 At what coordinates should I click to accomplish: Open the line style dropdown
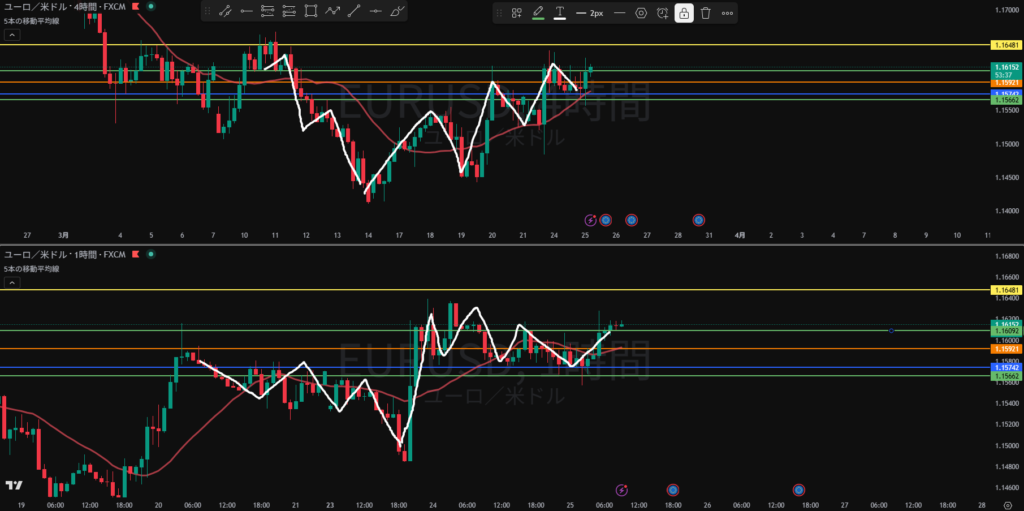coord(619,13)
